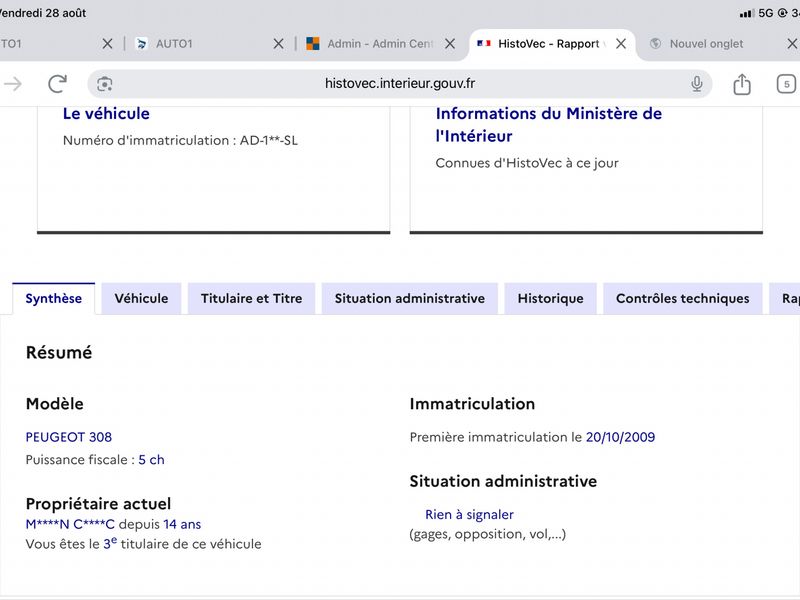
Task: Click the Propriétaire actuel heading
Action: click(98, 504)
